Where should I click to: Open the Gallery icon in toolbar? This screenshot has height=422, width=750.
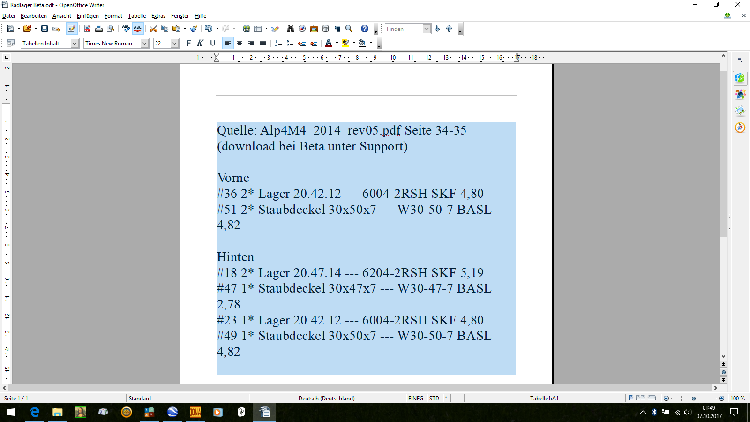[314, 29]
